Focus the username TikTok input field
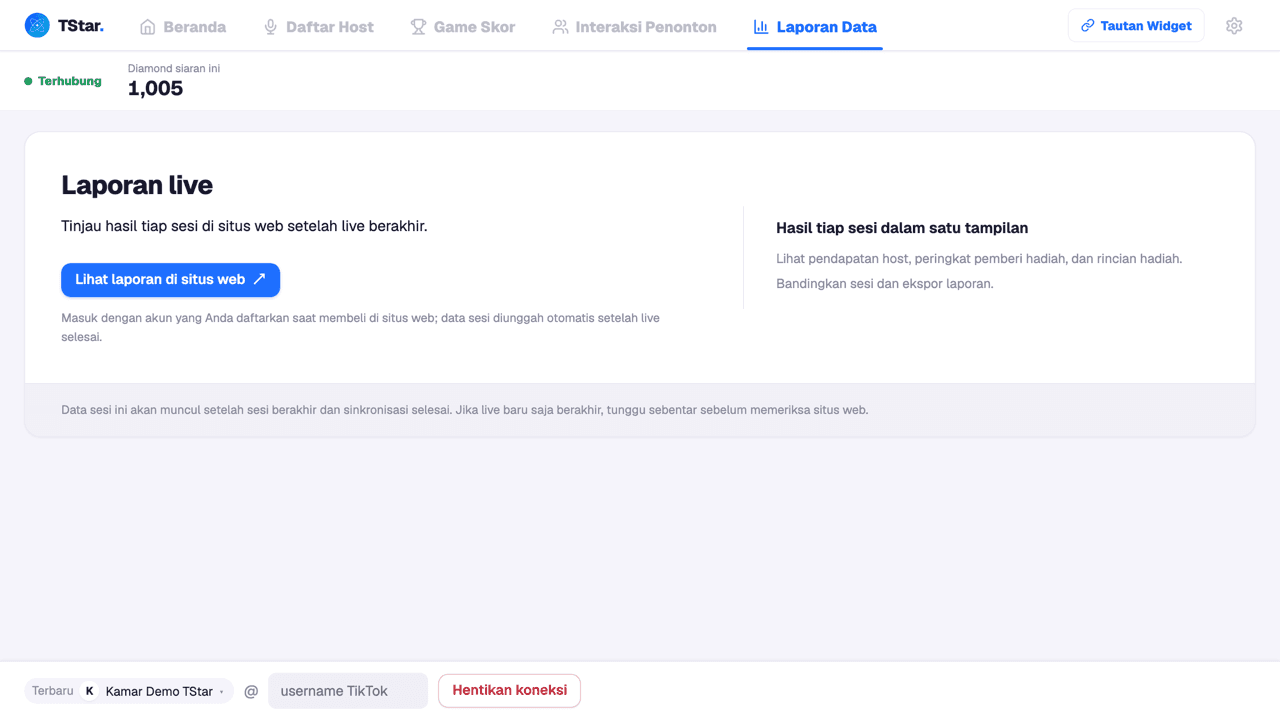 click(348, 691)
